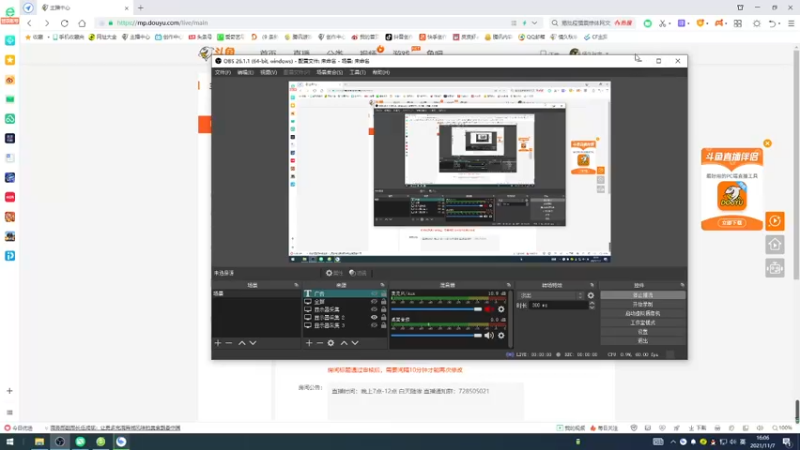Click the browser undo-close-tab arrow icon
Viewport: 800px width, 450px height.
pyautogui.click(x=772, y=23)
